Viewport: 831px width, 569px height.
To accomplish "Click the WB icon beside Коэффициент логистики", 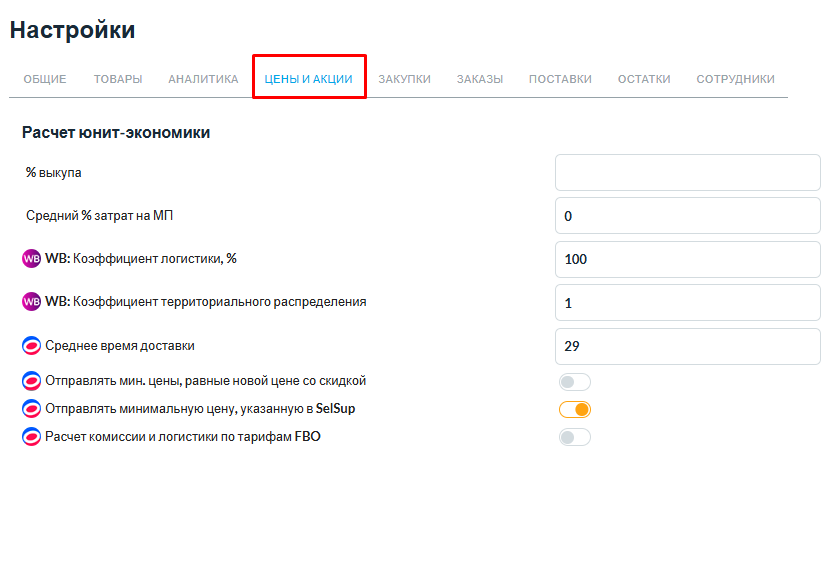I will pos(31,259).
